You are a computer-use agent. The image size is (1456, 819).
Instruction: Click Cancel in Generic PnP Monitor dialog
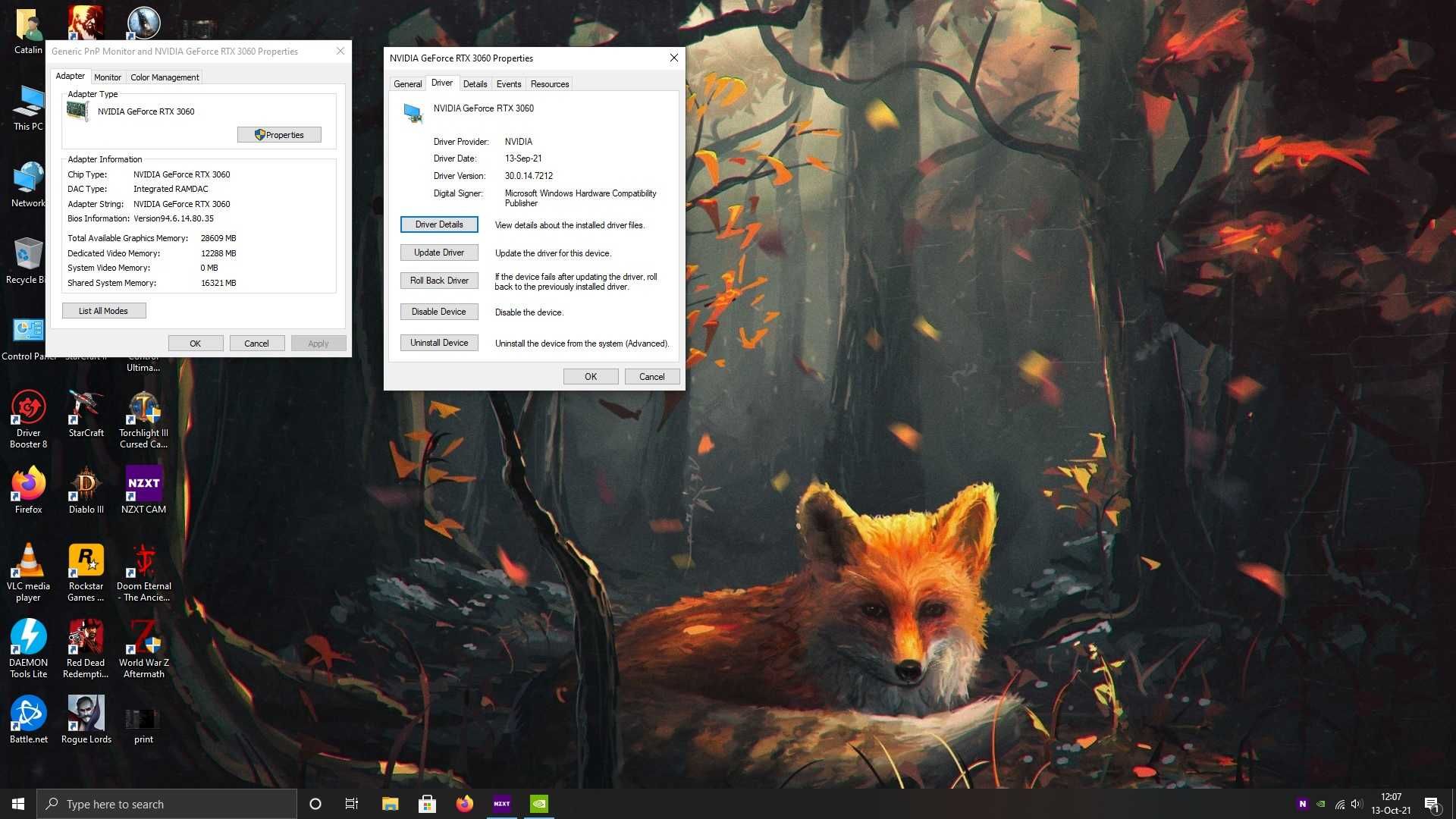pyautogui.click(x=257, y=344)
